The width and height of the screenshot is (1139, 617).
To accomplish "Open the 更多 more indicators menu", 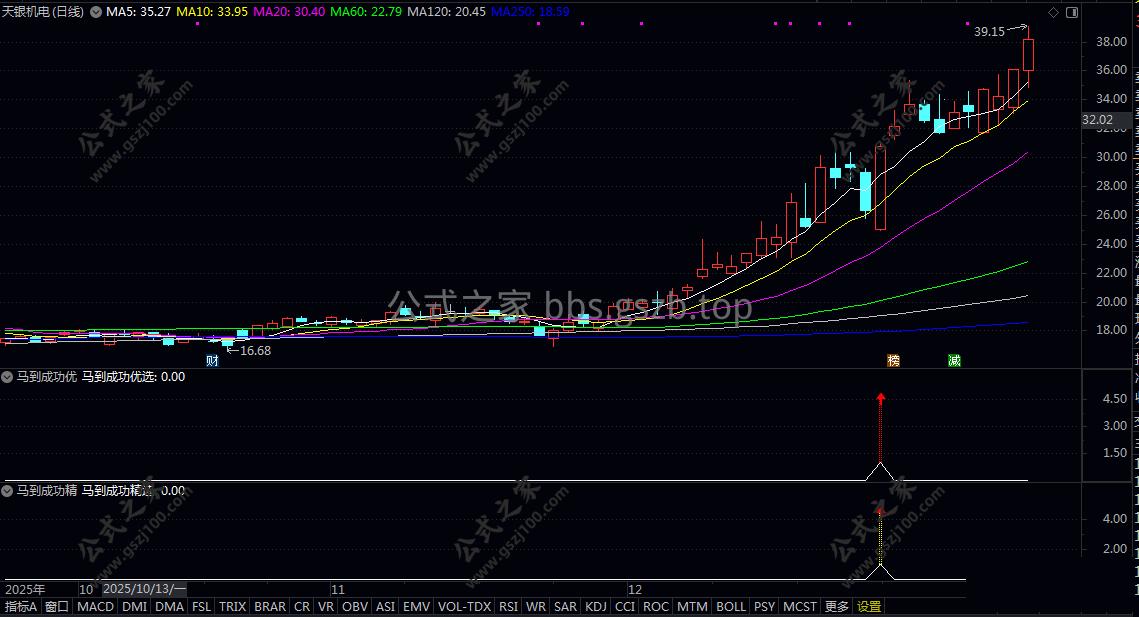I will point(836,607).
